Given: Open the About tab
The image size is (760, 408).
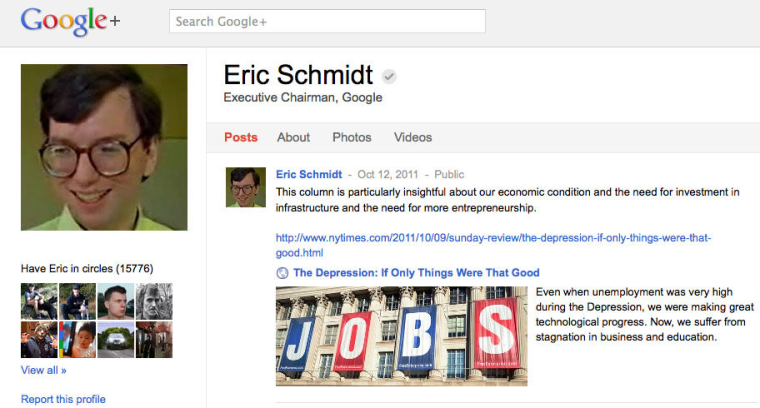Looking at the screenshot, I should click(x=294, y=137).
